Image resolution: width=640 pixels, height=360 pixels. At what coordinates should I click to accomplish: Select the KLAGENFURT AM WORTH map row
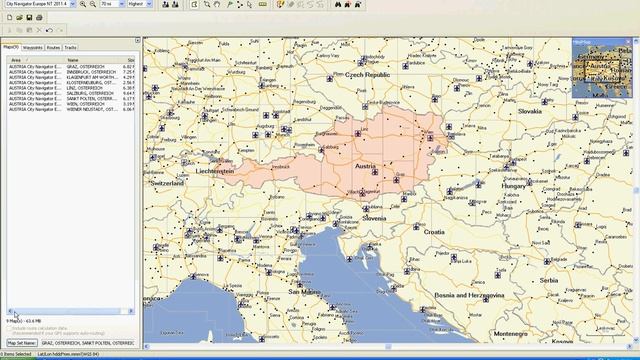click(71, 77)
